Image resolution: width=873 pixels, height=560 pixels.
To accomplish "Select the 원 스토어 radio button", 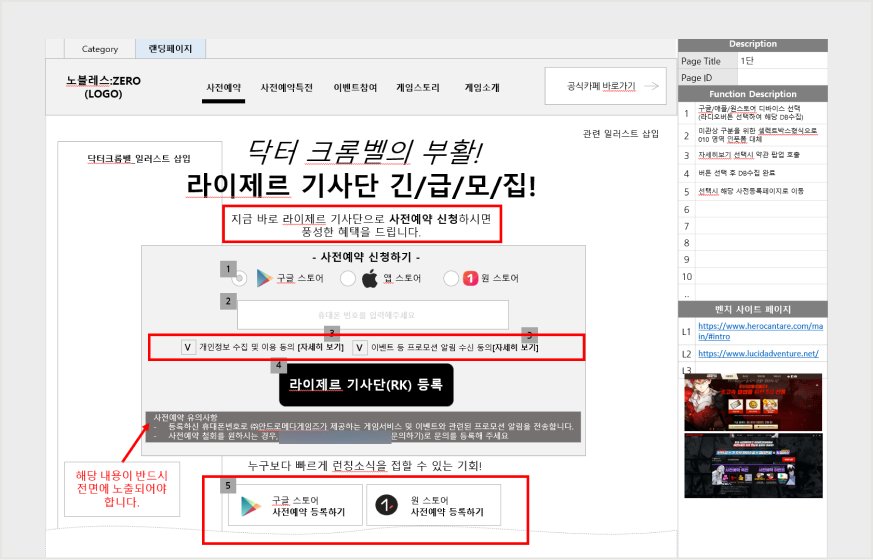I will tap(451, 278).
